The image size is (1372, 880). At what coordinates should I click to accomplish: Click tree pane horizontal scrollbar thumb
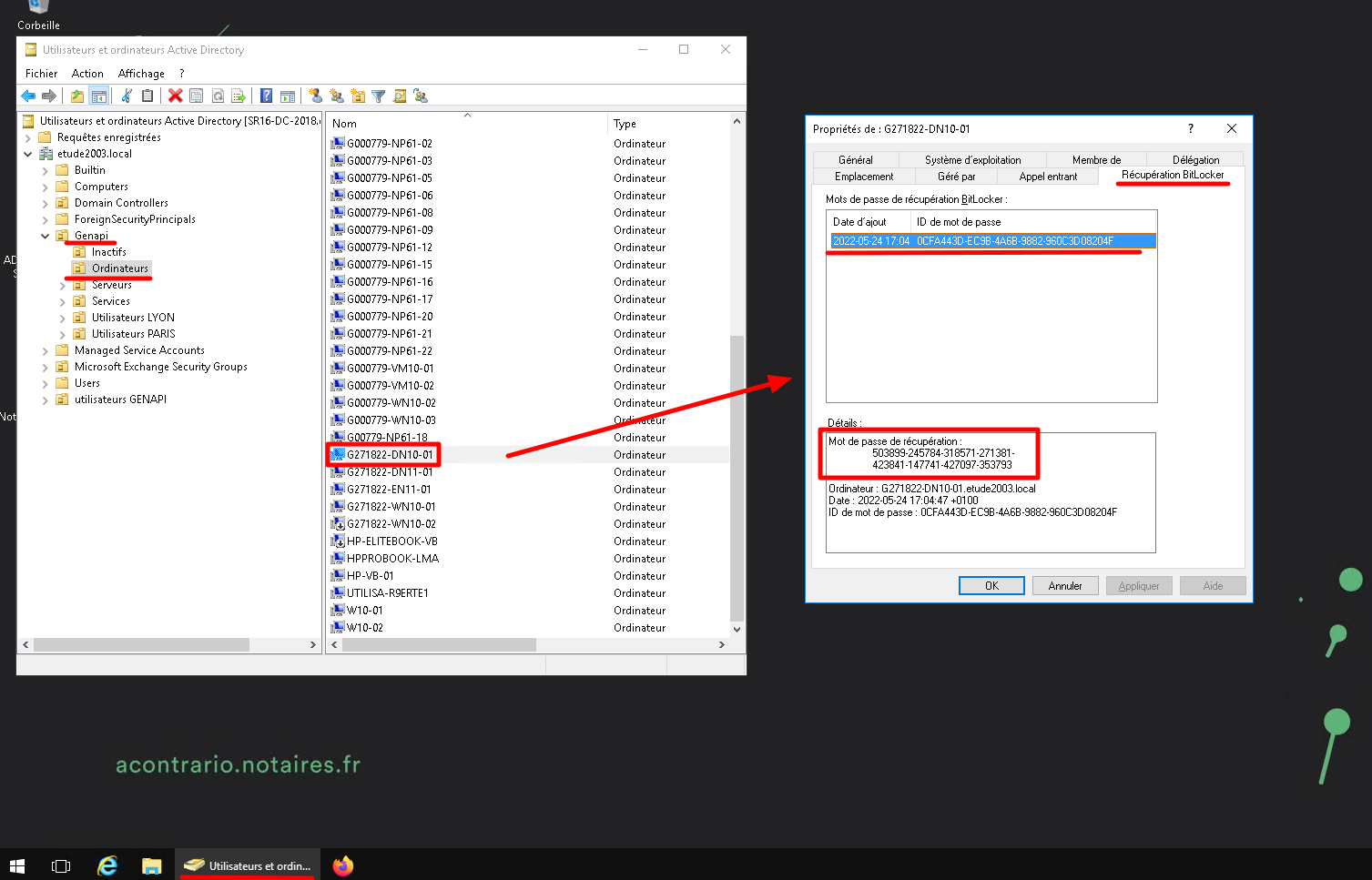[x=141, y=644]
